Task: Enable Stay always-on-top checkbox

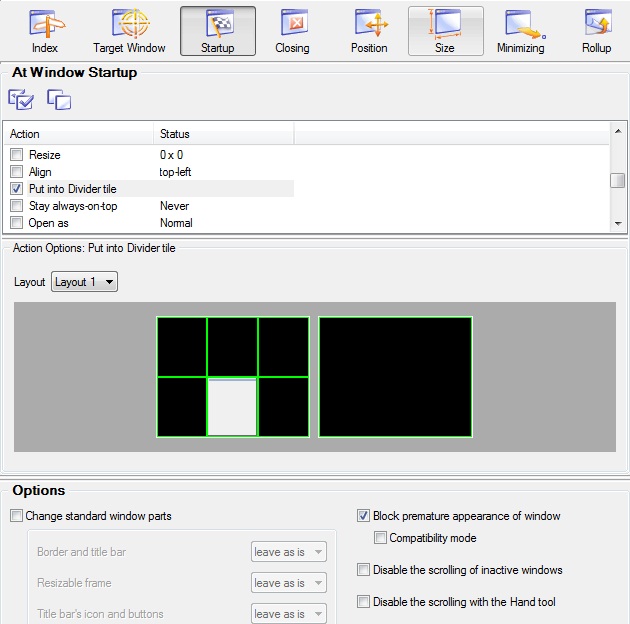Action: pyautogui.click(x=16, y=206)
